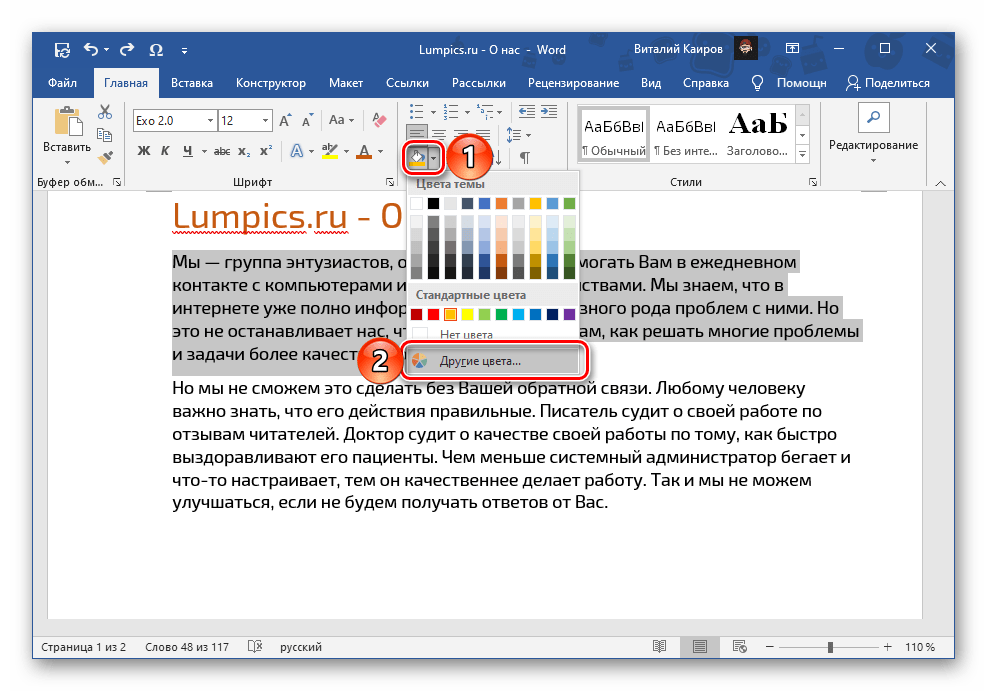Click the русский language indicator

[x=301, y=647]
